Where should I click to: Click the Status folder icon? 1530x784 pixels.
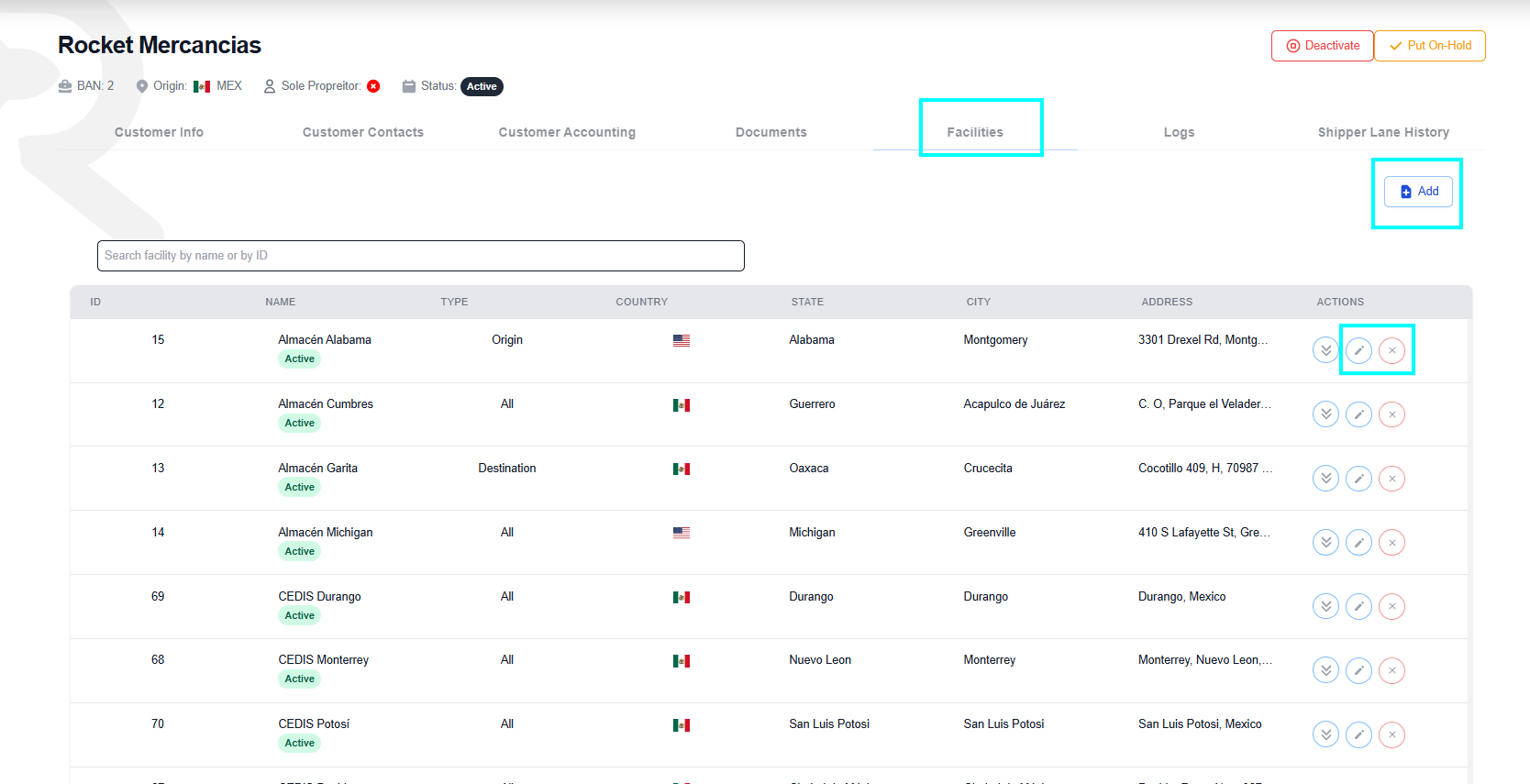[409, 86]
